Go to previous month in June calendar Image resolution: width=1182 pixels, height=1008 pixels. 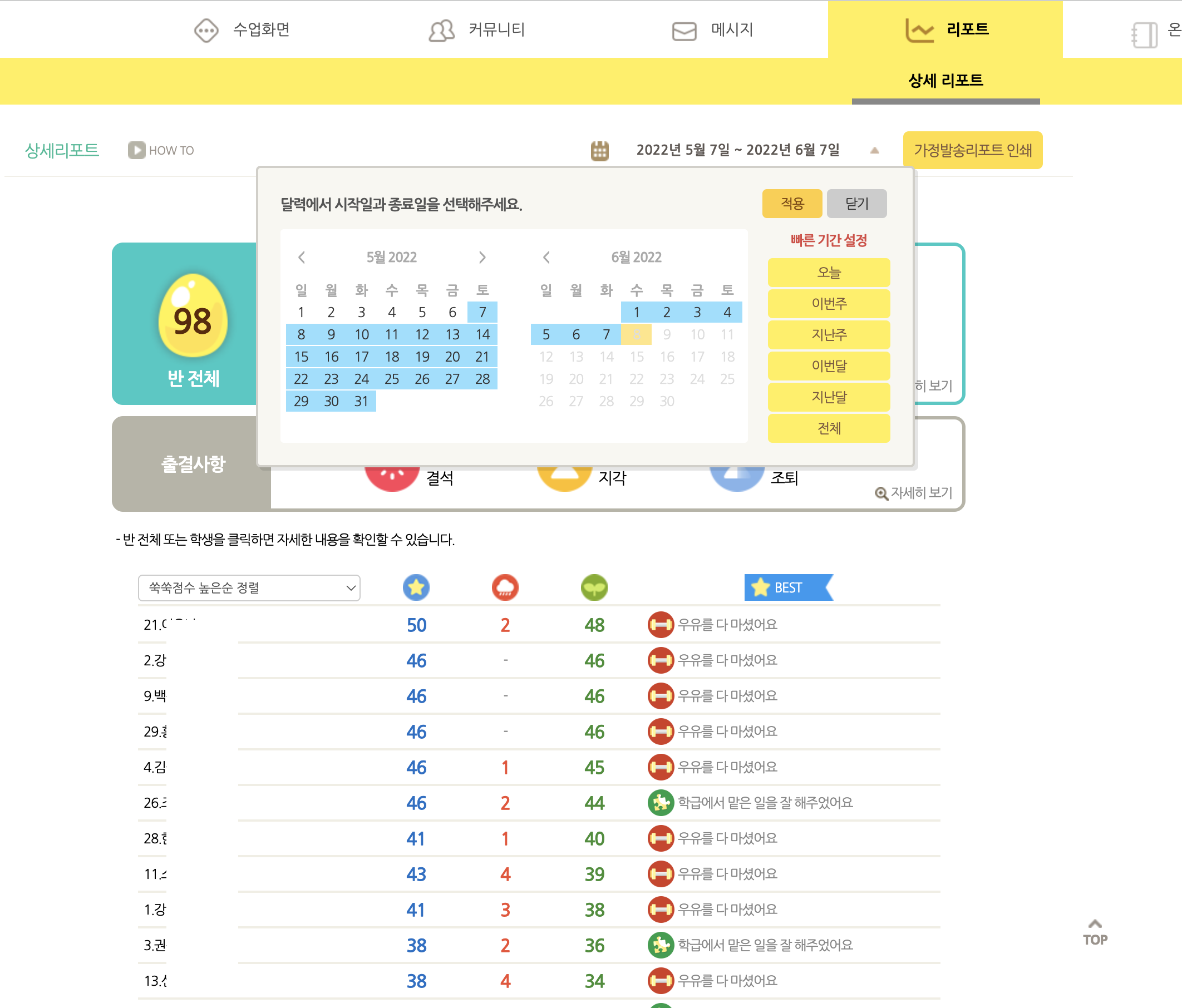(x=546, y=257)
